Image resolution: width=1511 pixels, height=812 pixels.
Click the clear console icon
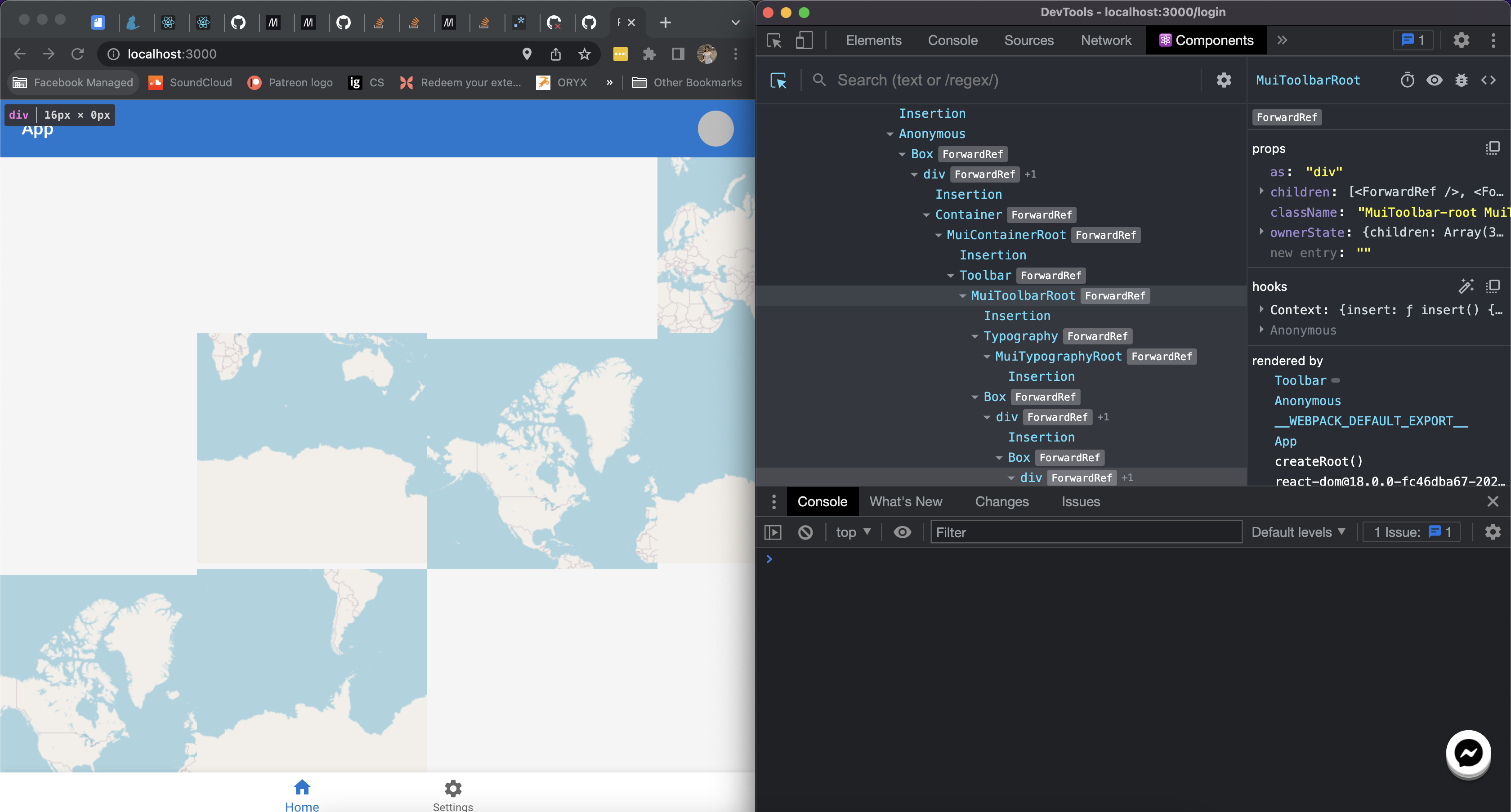[805, 532]
